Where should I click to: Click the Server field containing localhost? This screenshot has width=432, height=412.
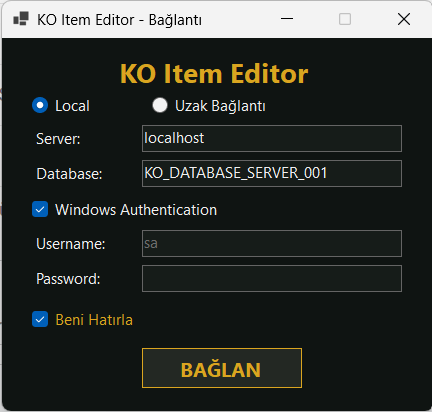click(x=272, y=138)
